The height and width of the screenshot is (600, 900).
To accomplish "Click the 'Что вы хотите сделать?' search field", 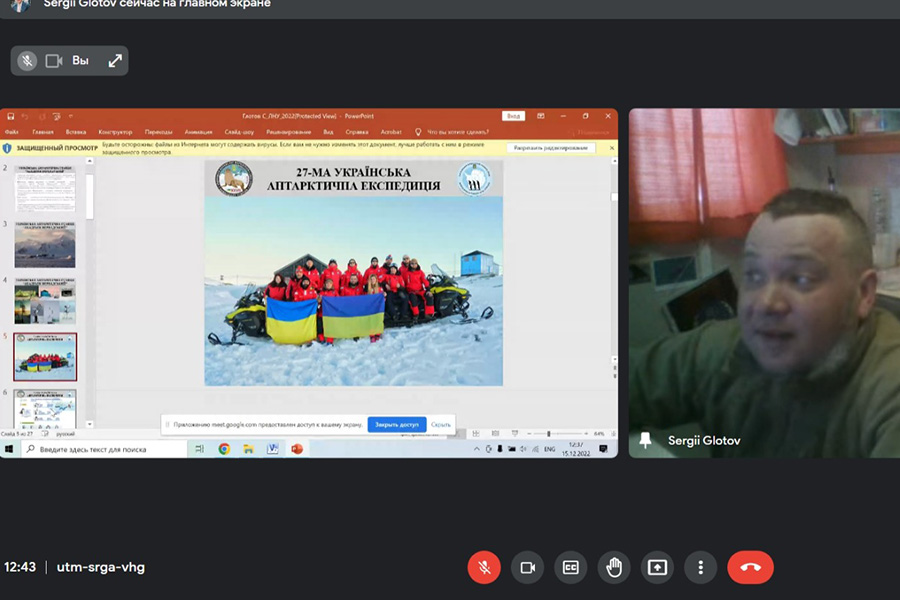I will click(458, 132).
